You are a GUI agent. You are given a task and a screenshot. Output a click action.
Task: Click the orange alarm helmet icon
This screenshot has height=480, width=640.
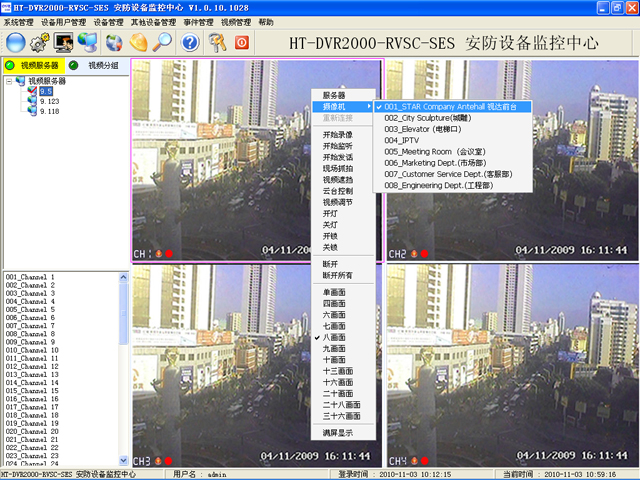pos(138,42)
